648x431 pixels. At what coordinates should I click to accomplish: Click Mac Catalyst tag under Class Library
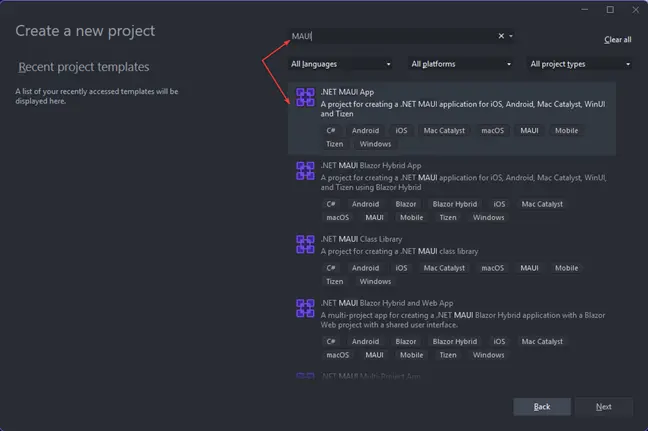444,268
